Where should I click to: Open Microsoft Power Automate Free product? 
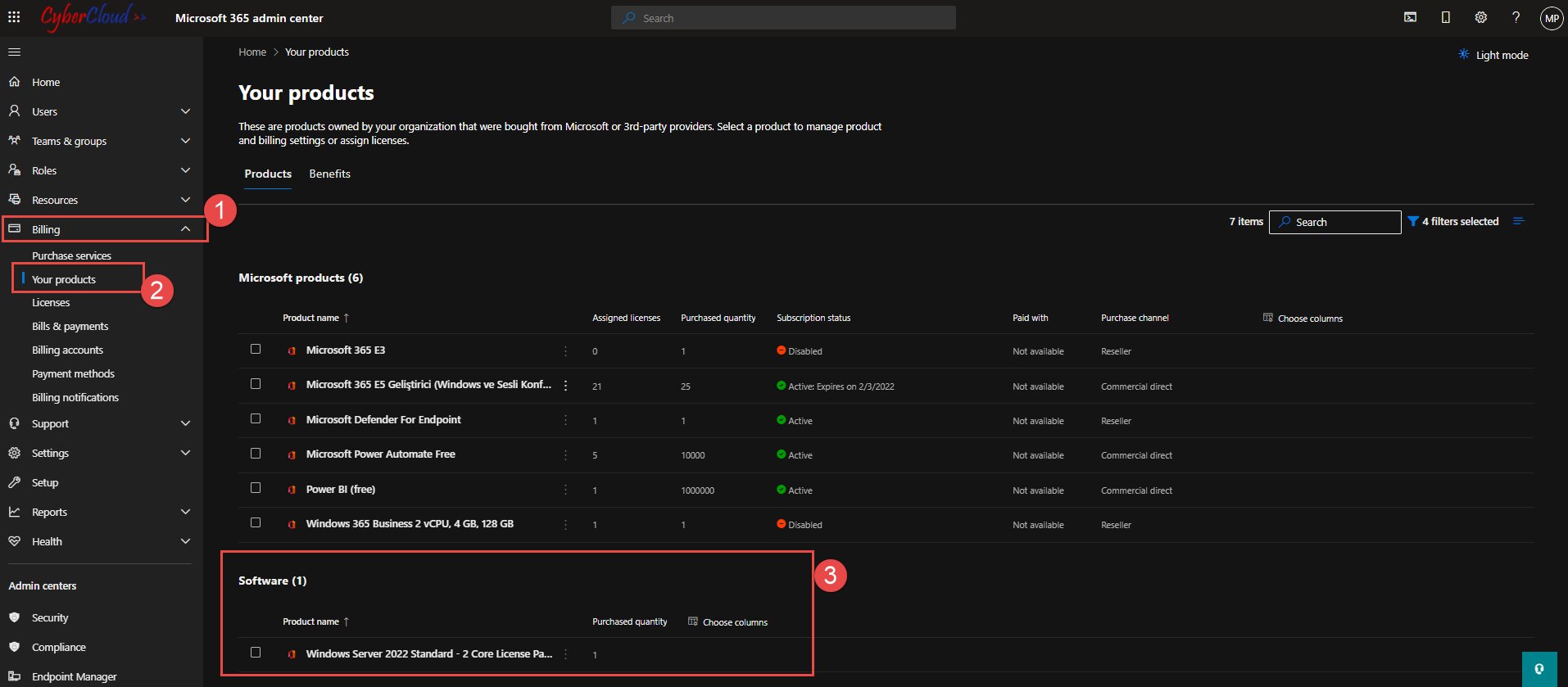pos(380,454)
